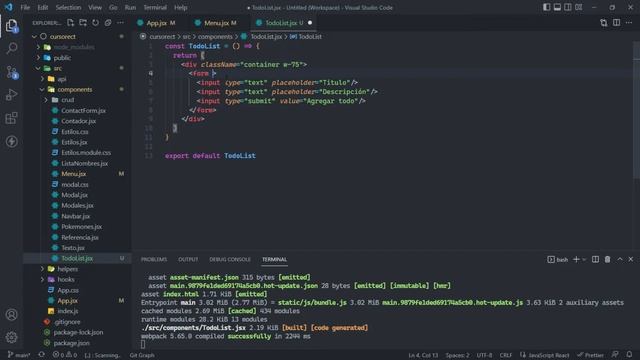Open the Explorer view in activity bar
Image resolution: width=640 pixels, height=360 pixels.
(x=11, y=26)
